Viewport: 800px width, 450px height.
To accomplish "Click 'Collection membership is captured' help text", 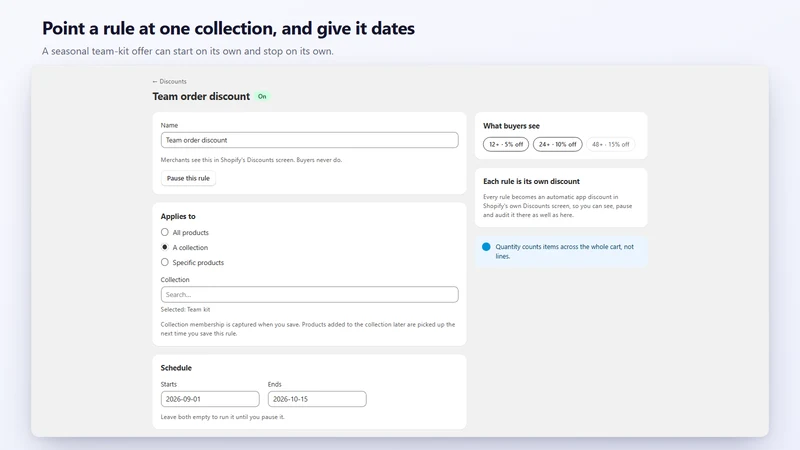I will click(x=308, y=329).
